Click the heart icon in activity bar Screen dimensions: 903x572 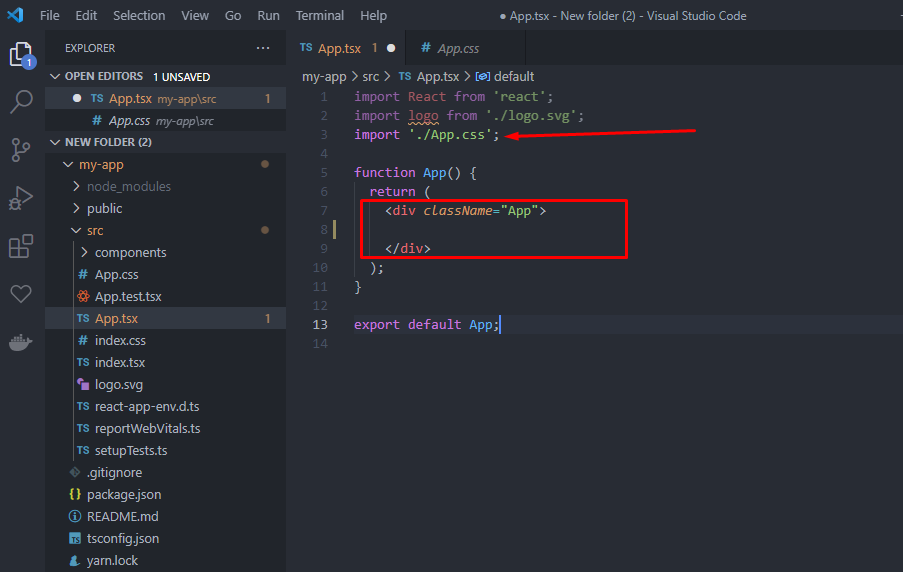[21, 294]
